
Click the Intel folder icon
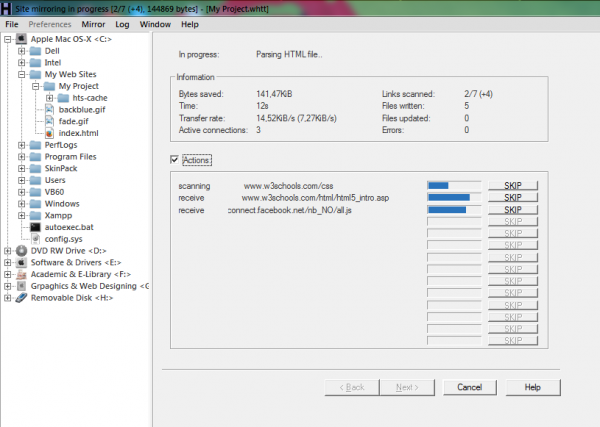(x=36, y=63)
